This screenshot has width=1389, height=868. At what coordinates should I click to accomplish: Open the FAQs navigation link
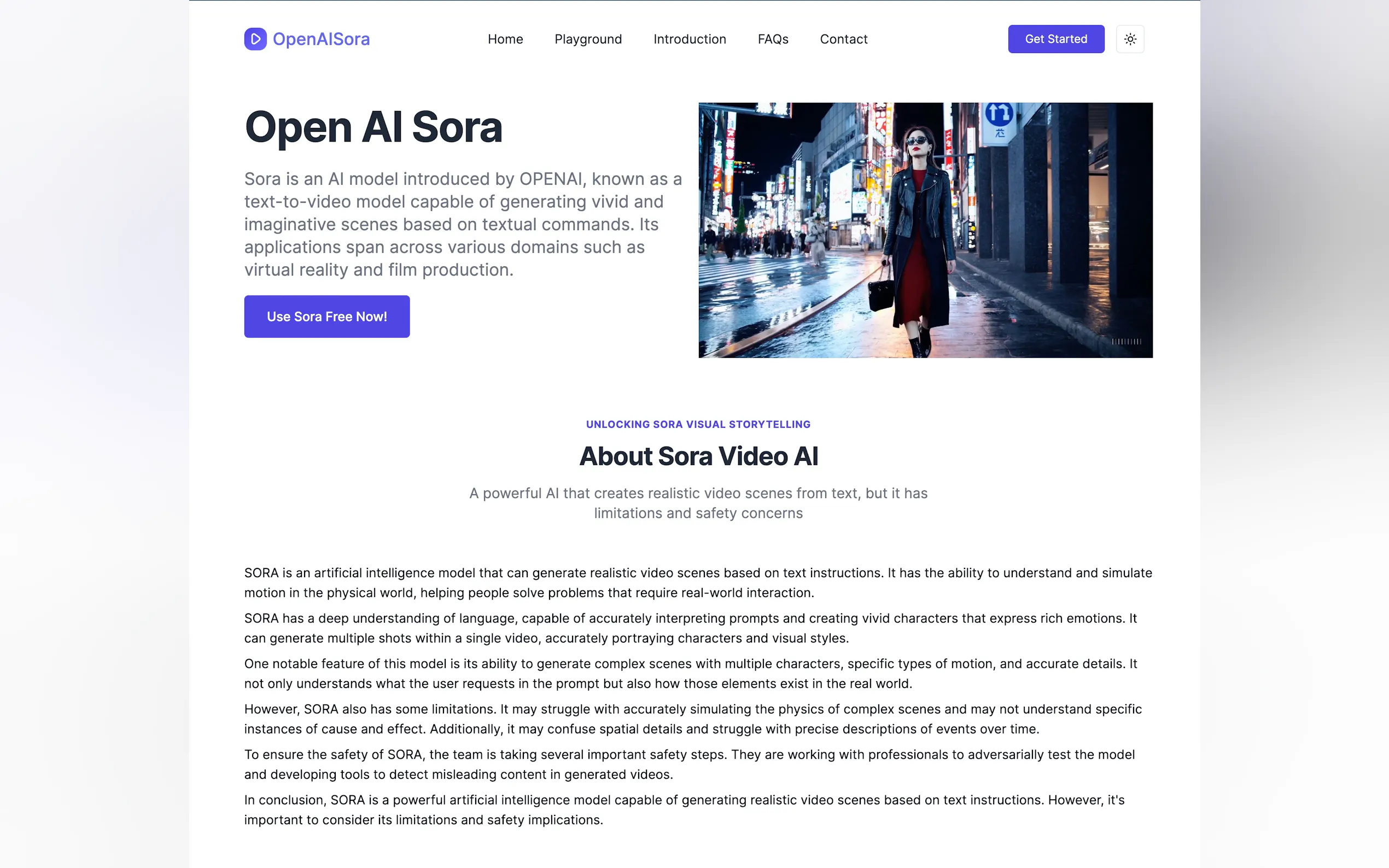[772, 39]
